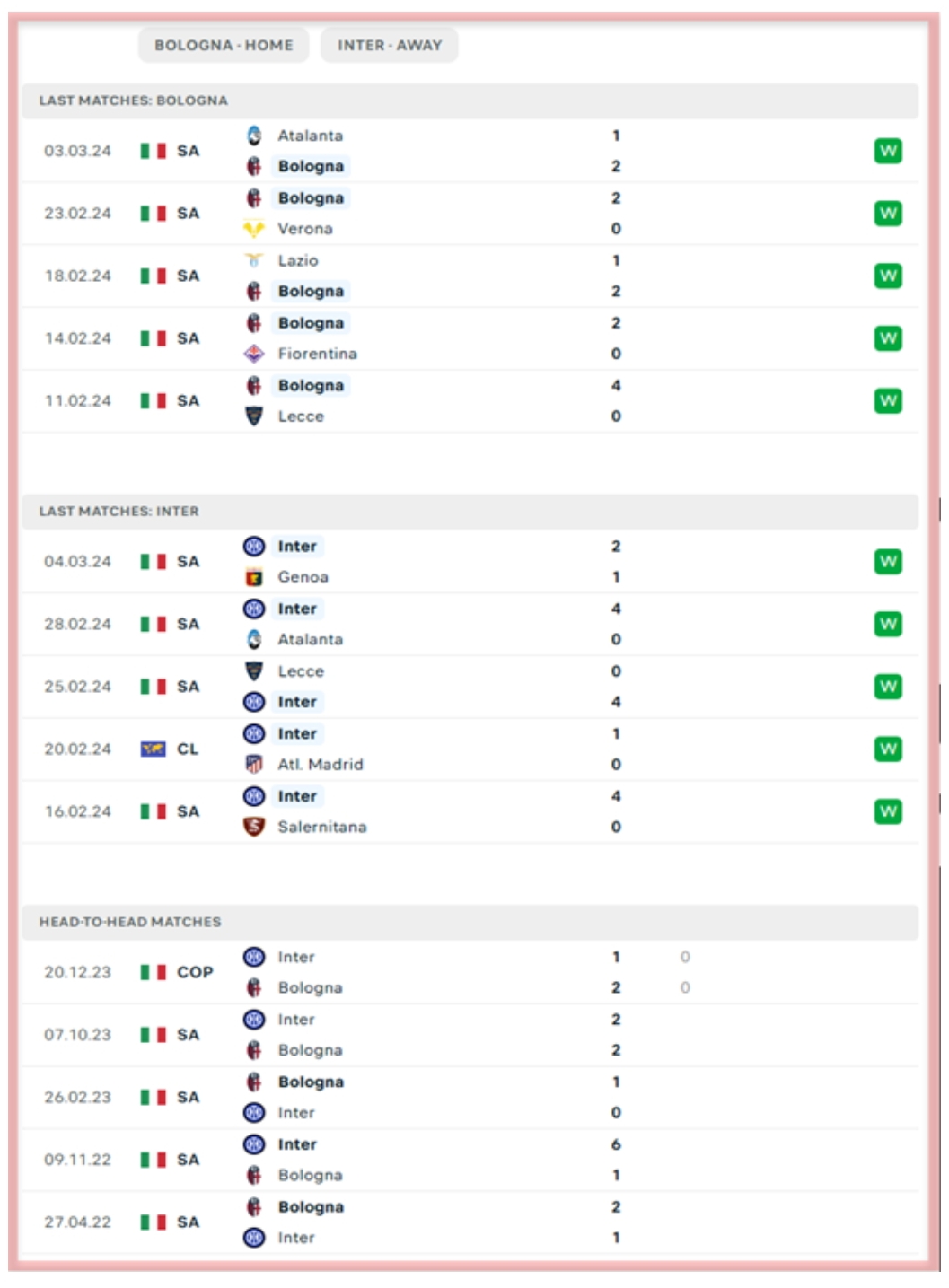Click the Fiorentina club crest
The image size is (949, 1288).
(x=254, y=354)
